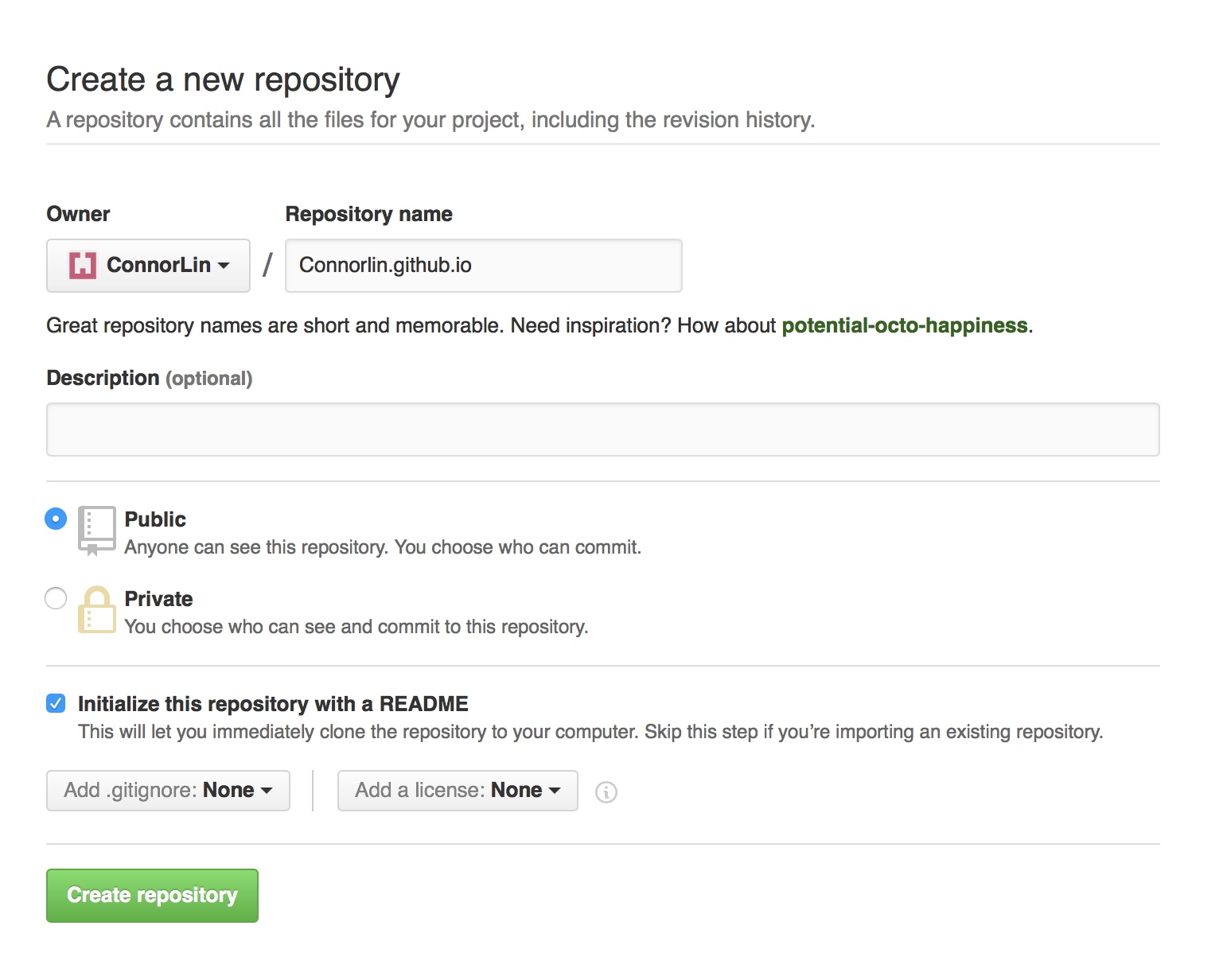
Task: Open the Owner ConnorLin dropdown
Action: coord(149,266)
